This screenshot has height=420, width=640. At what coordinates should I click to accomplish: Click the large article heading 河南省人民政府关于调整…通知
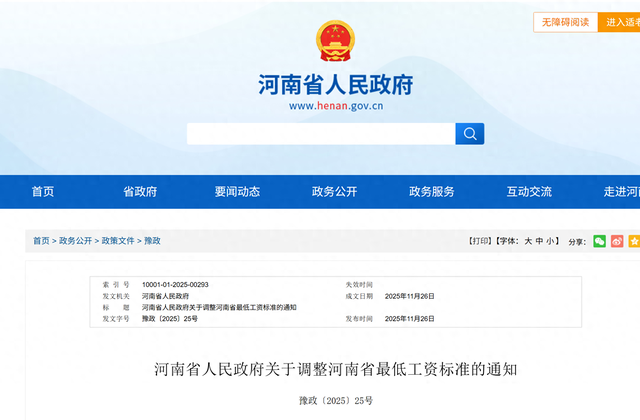pyautogui.click(x=336, y=369)
